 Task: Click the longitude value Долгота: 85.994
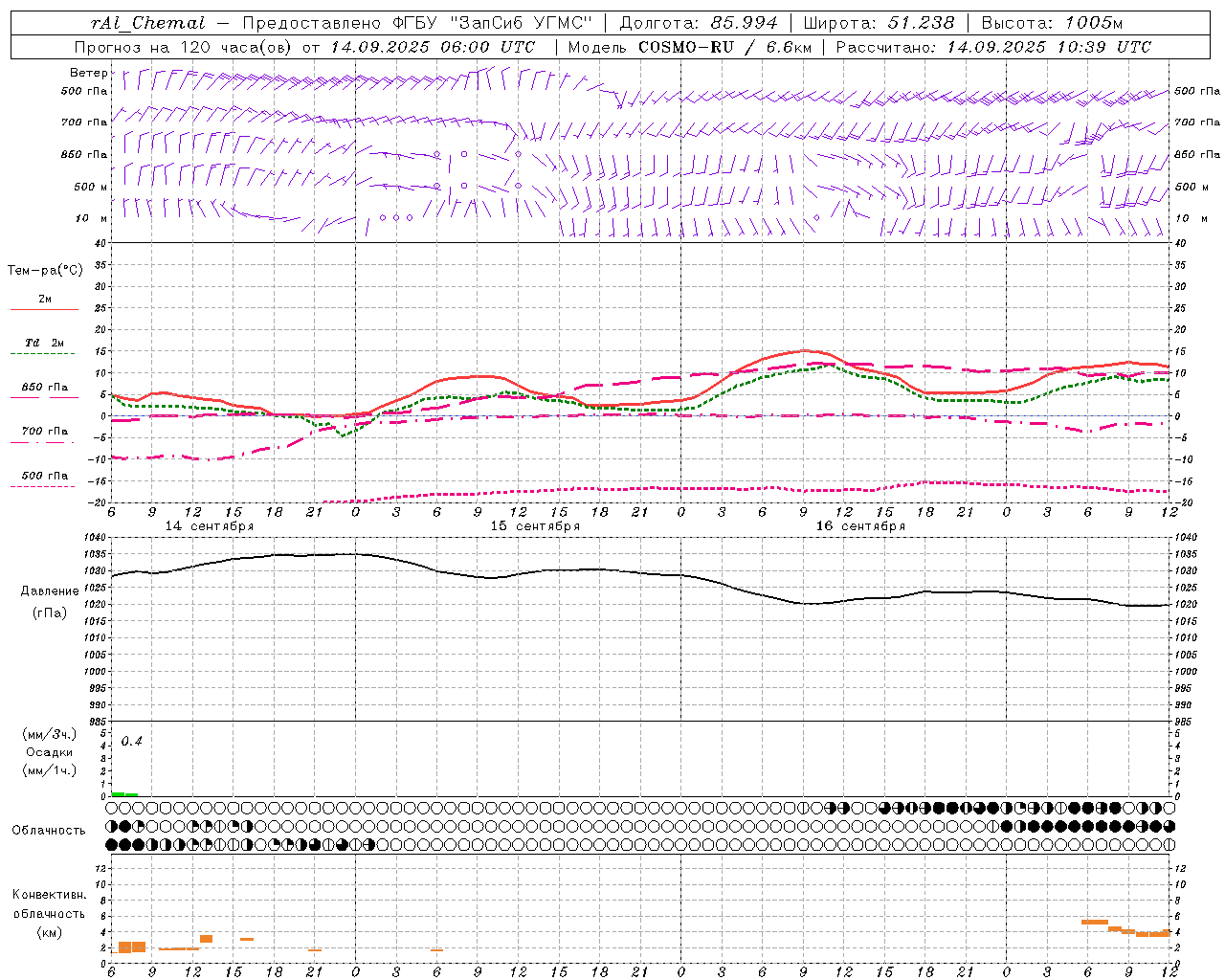[x=700, y=23]
